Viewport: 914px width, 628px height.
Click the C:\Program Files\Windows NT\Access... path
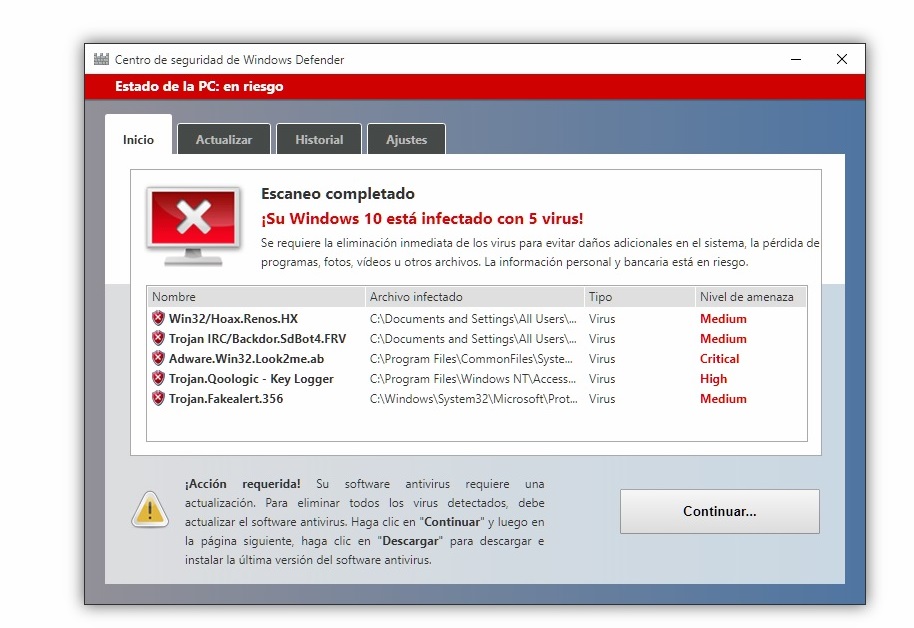pos(473,379)
